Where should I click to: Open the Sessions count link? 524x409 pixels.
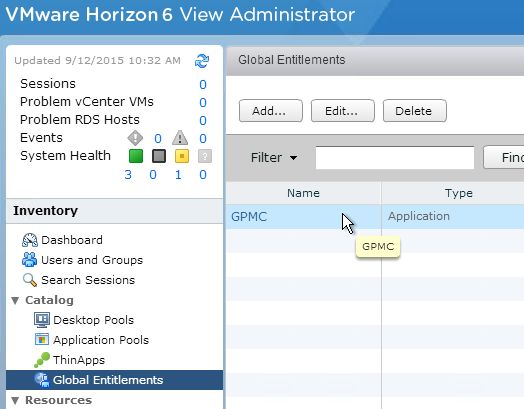203,85
